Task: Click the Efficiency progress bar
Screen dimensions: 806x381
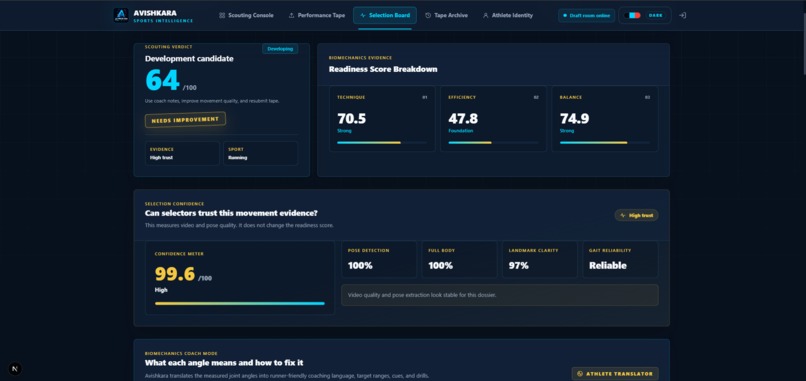Action: [493, 142]
